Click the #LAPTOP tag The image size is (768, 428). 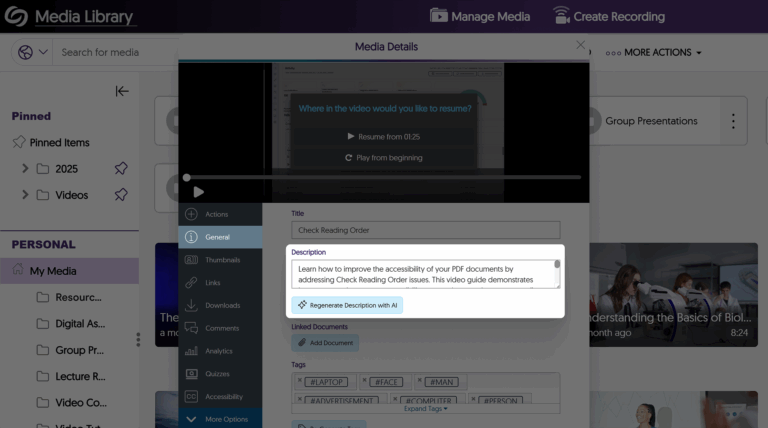tap(326, 382)
